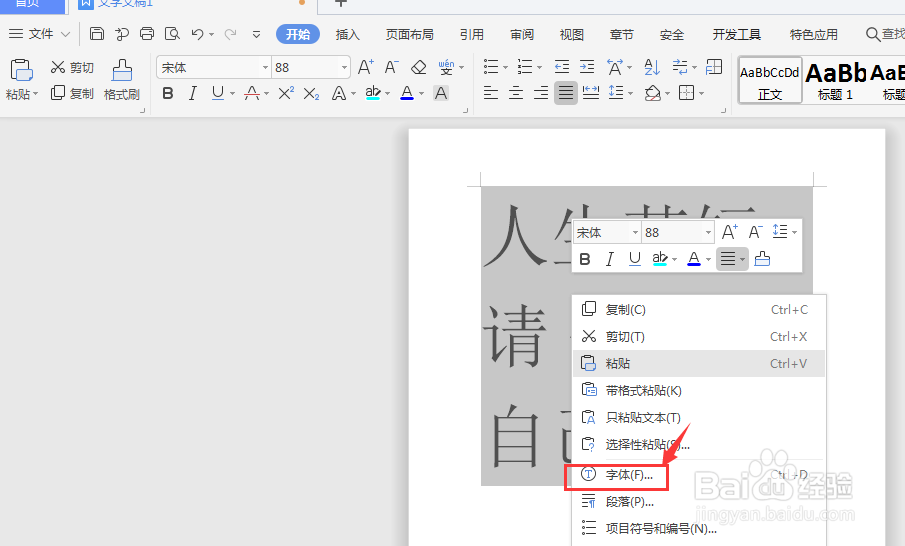Decrease paragraph indent
This screenshot has height=546, width=905.
coord(562,67)
